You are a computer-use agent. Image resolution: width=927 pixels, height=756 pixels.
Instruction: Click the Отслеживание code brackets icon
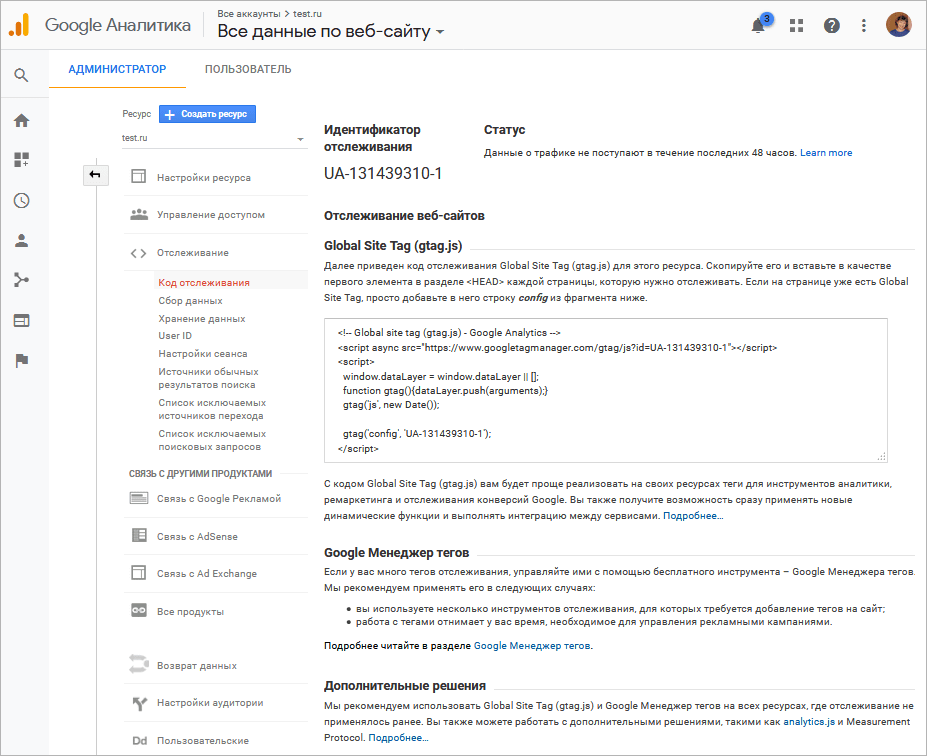[138, 253]
